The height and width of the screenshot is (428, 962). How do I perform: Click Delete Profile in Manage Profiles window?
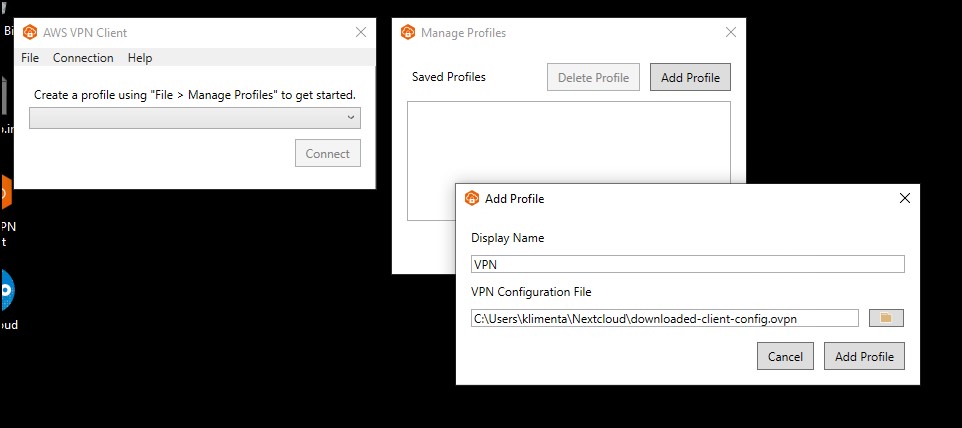(593, 77)
